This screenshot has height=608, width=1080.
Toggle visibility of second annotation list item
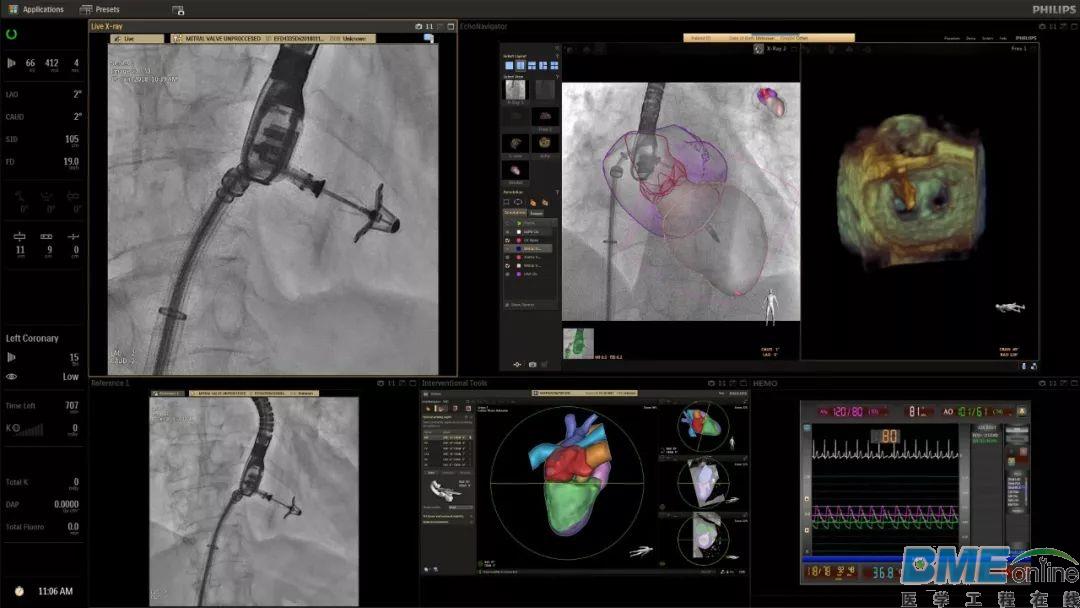point(508,232)
